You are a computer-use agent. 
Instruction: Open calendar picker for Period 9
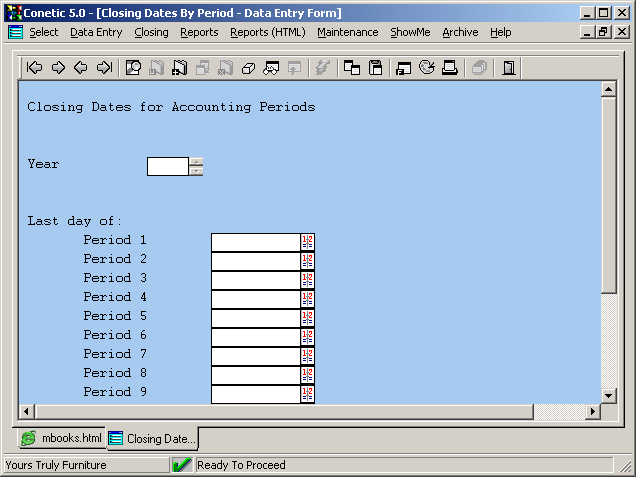(x=307, y=393)
